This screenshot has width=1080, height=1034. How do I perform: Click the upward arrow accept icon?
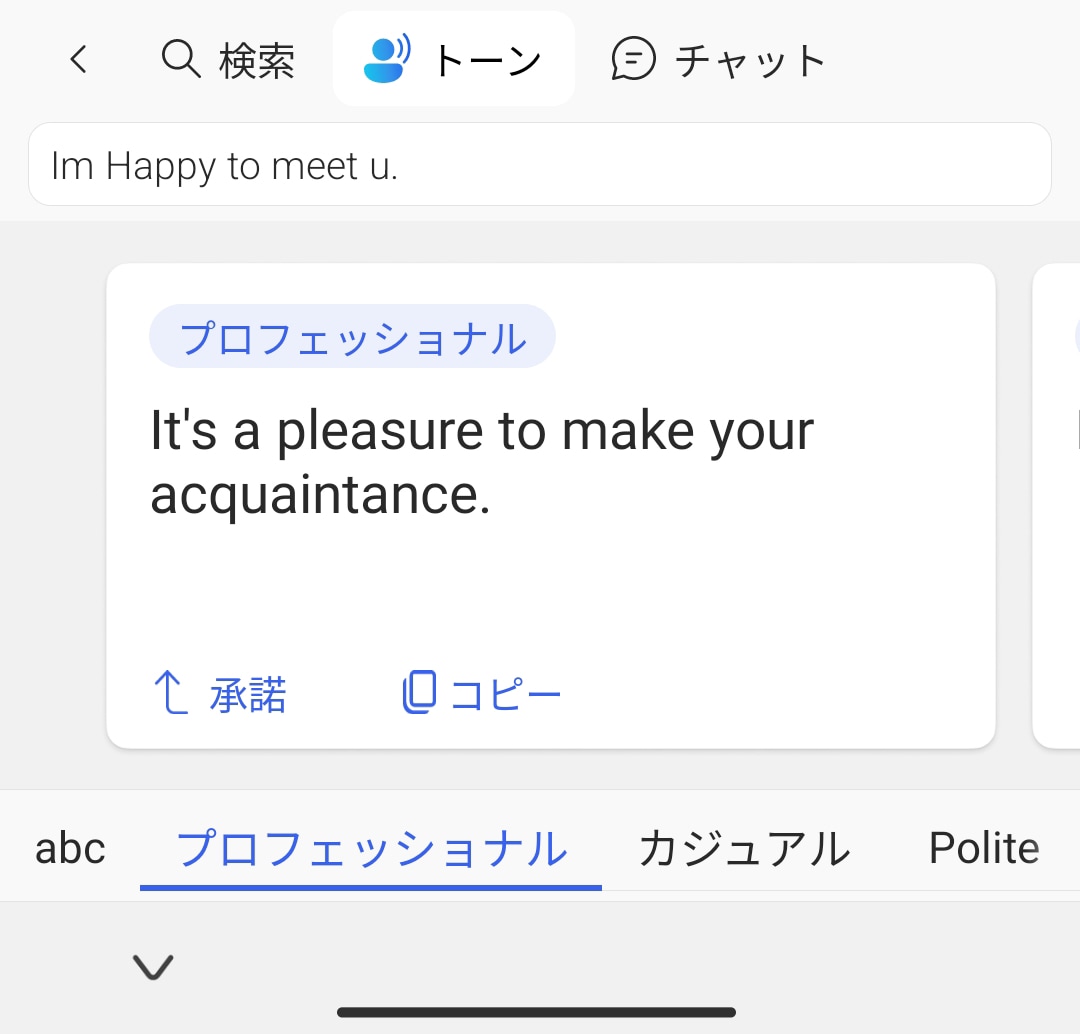click(171, 693)
